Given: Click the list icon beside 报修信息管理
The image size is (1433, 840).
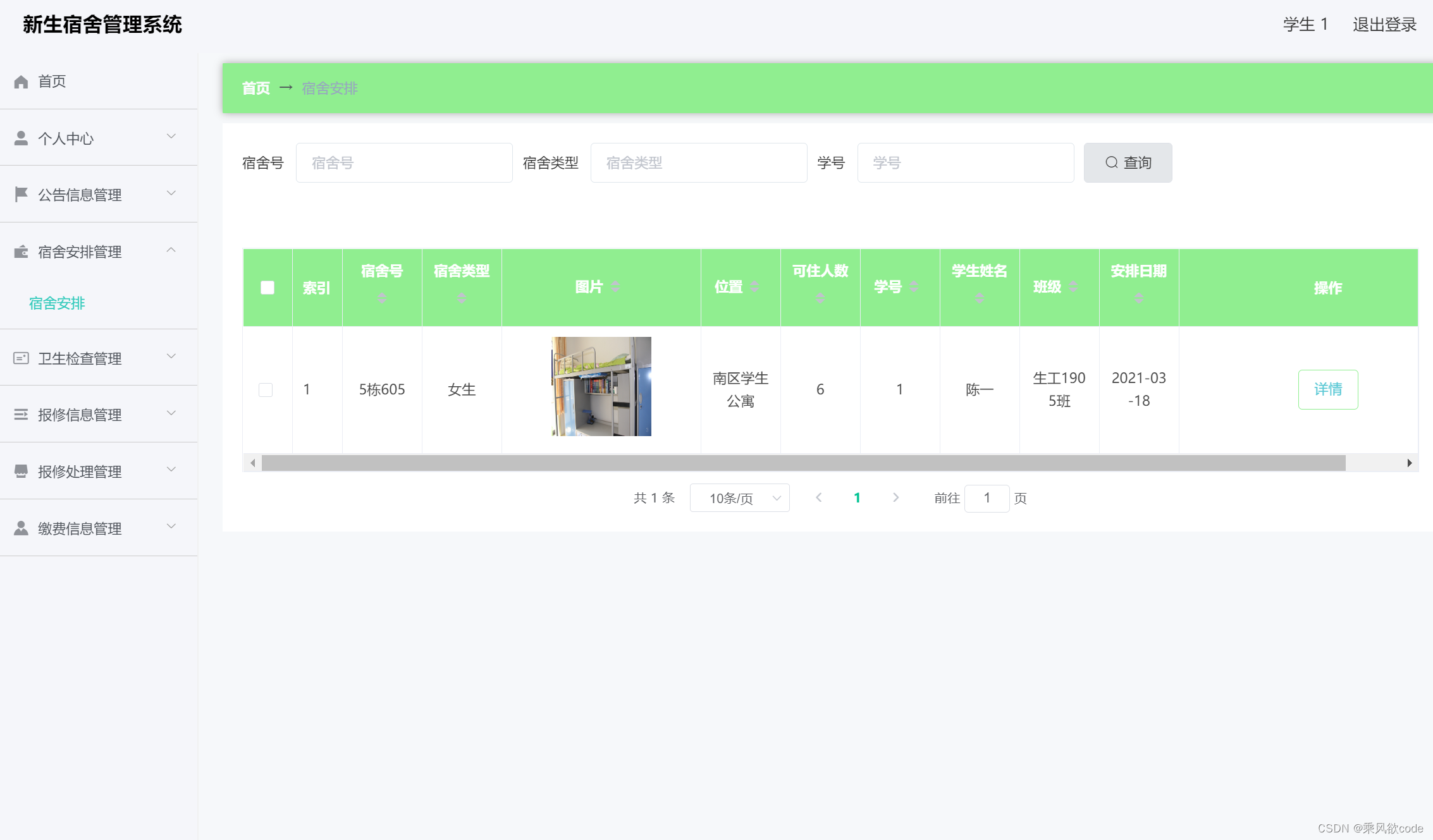Looking at the screenshot, I should (21, 415).
